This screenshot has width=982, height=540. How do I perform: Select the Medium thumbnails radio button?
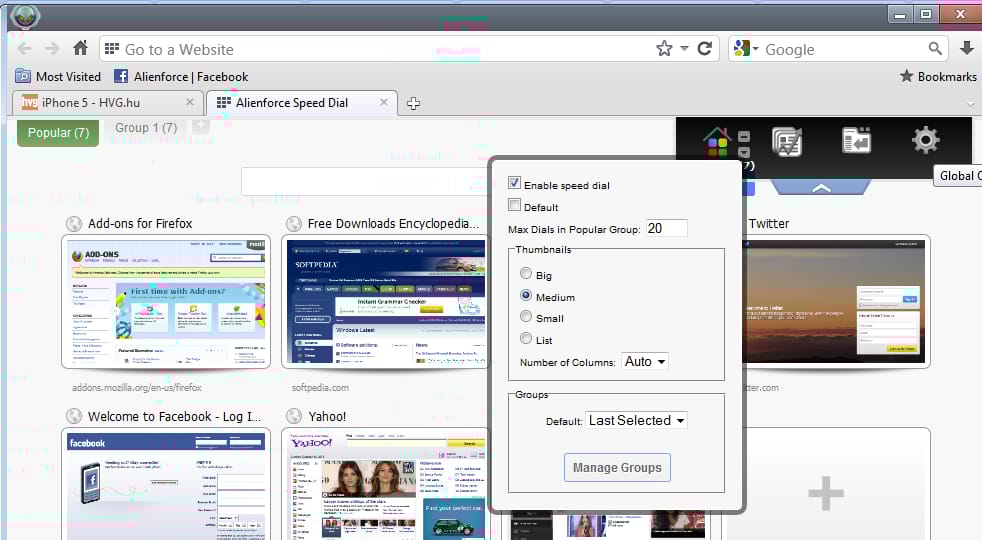[x=526, y=295]
